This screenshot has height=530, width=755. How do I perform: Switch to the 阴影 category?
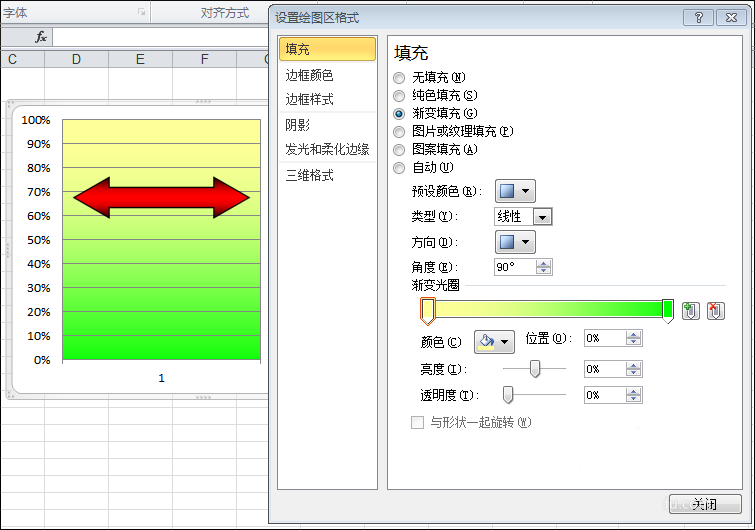tap(327, 125)
